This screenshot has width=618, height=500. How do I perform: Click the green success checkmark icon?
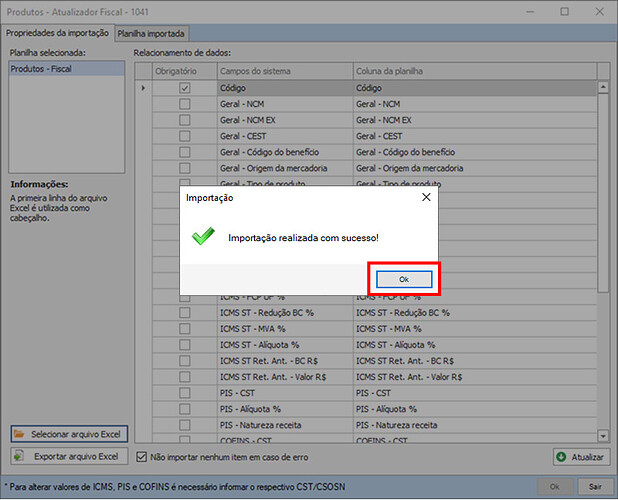(204, 237)
